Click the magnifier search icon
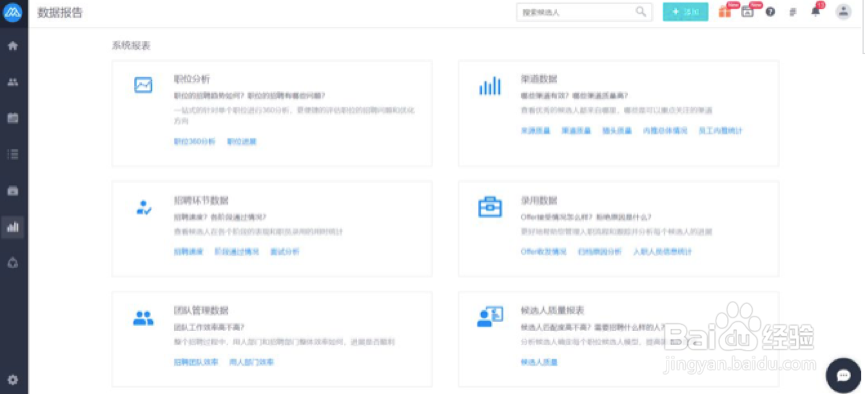 pos(640,12)
